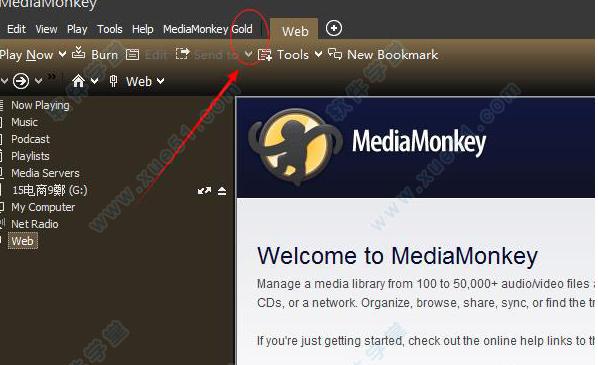
Task: Open the Help menu
Action: [143, 29]
